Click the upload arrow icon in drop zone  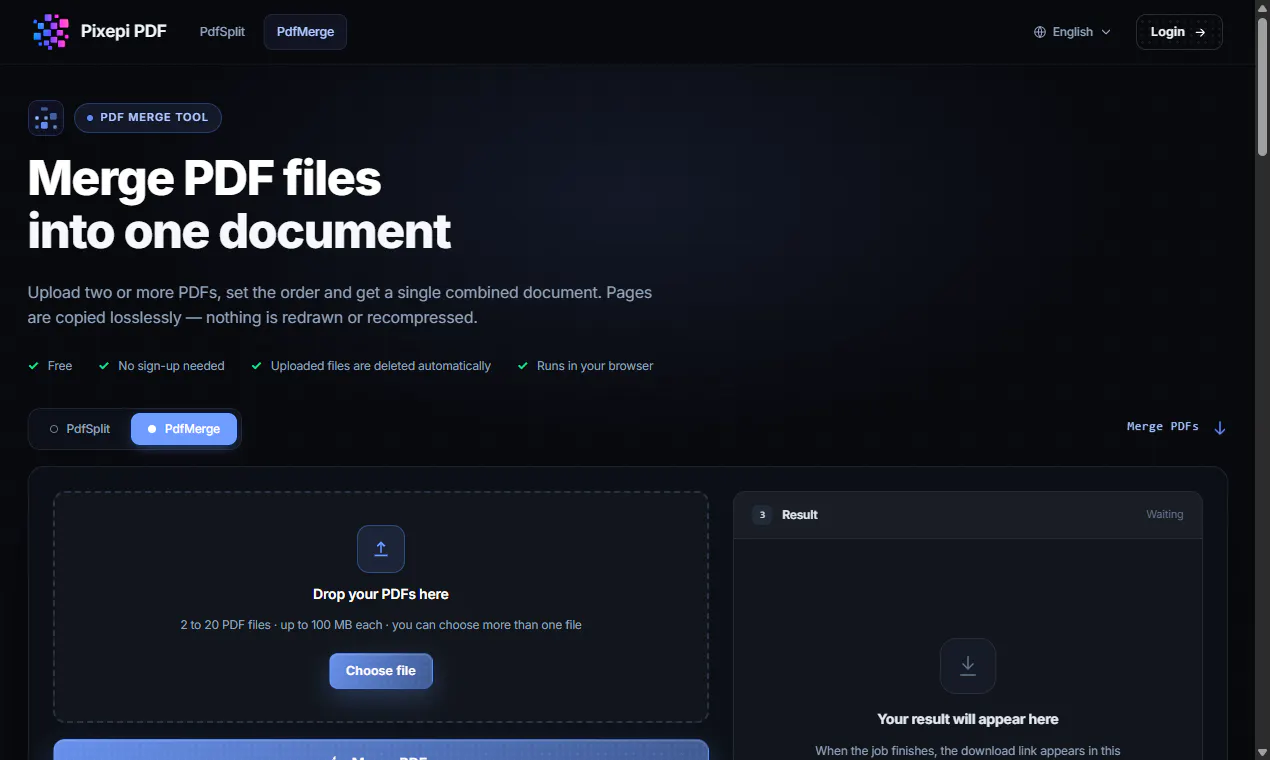pyautogui.click(x=381, y=549)
